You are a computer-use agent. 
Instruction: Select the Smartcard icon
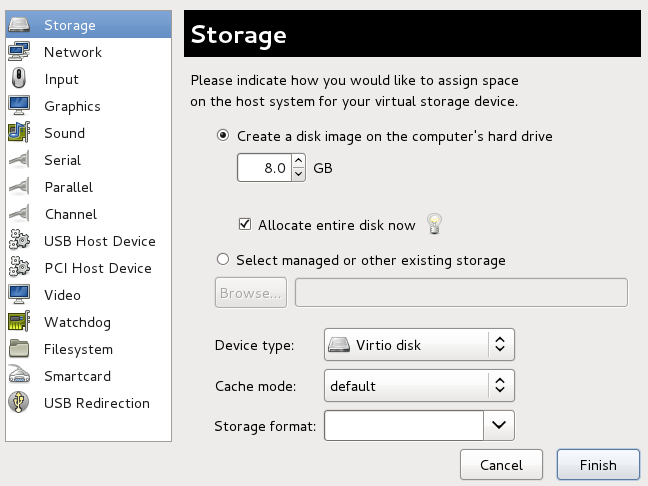tap(19, 376)
